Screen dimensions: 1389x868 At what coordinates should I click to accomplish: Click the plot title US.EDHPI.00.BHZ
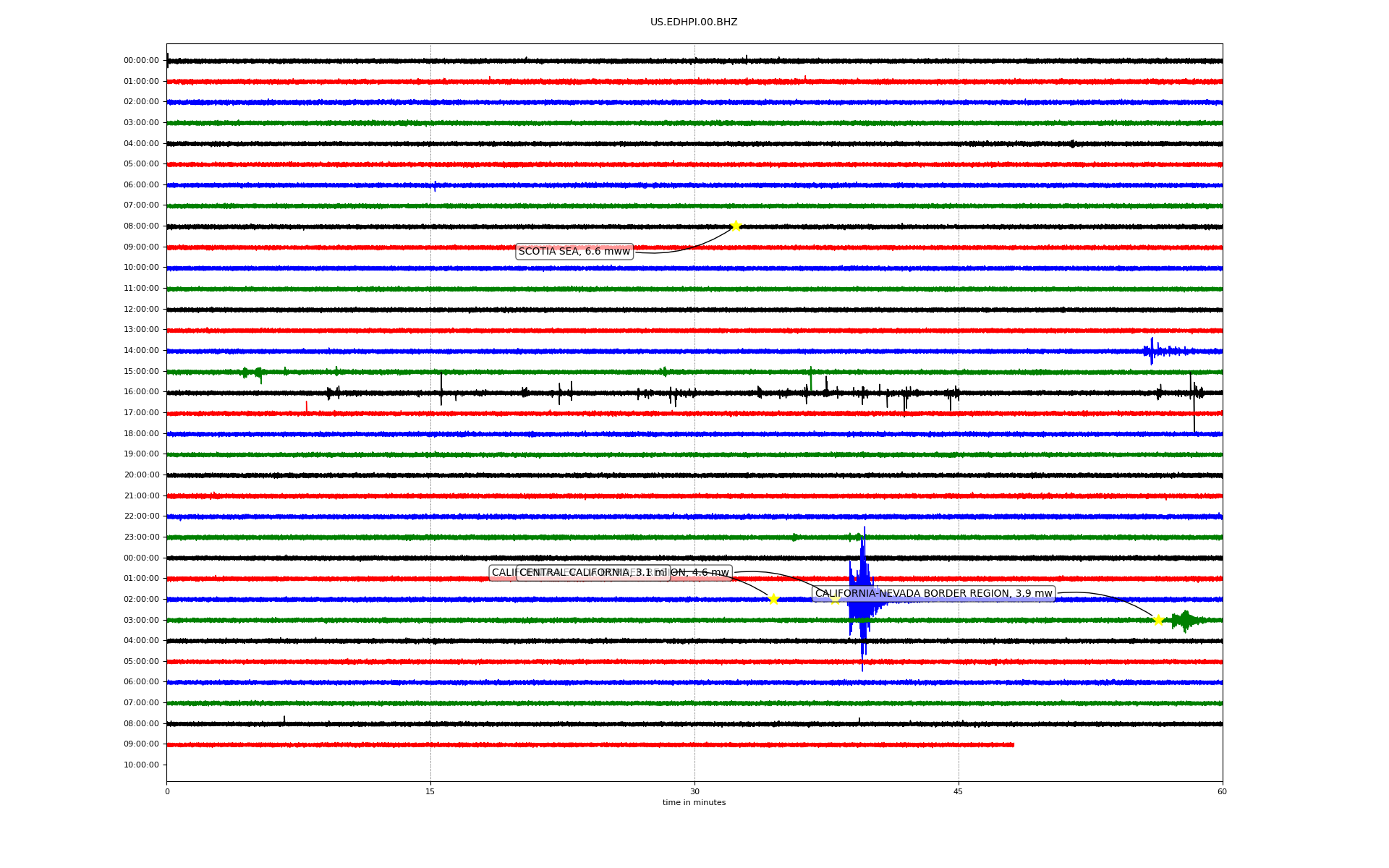click(x=694, y=22)
